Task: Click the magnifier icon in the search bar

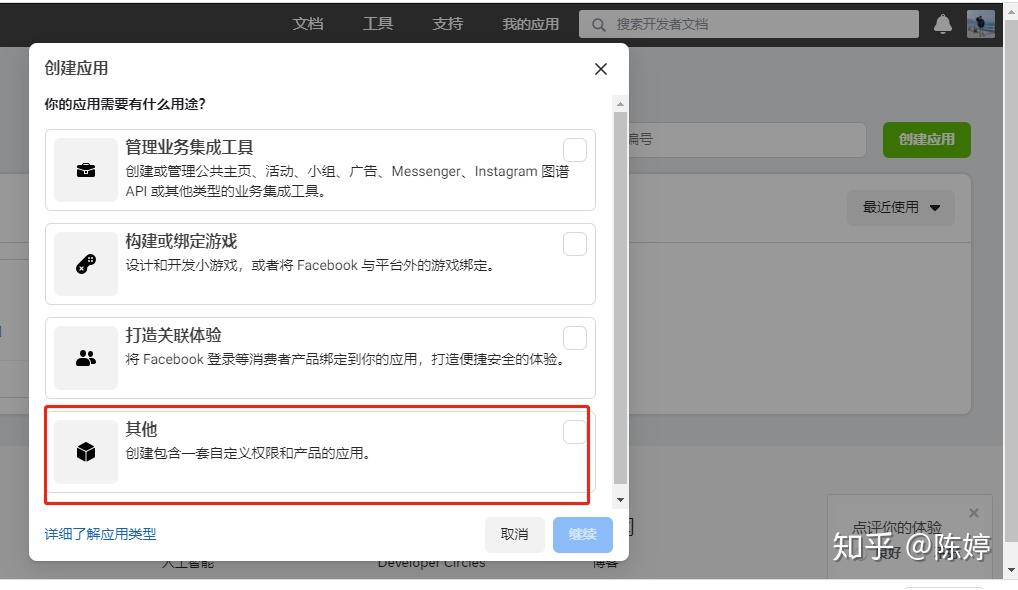Action: pyautogui.click(x=599, y=23)
